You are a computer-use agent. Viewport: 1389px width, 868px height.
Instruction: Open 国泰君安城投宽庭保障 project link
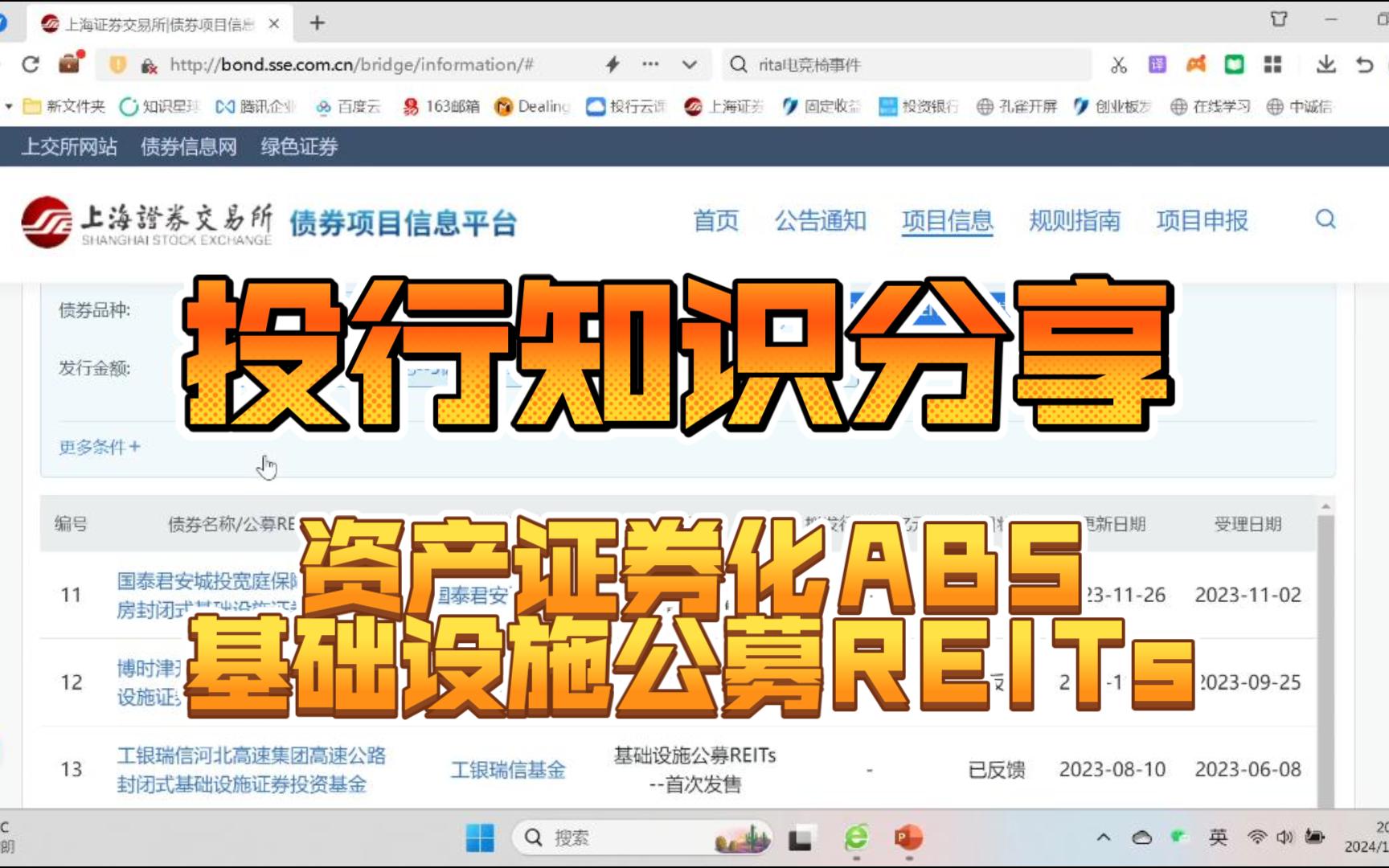point(207,595)
